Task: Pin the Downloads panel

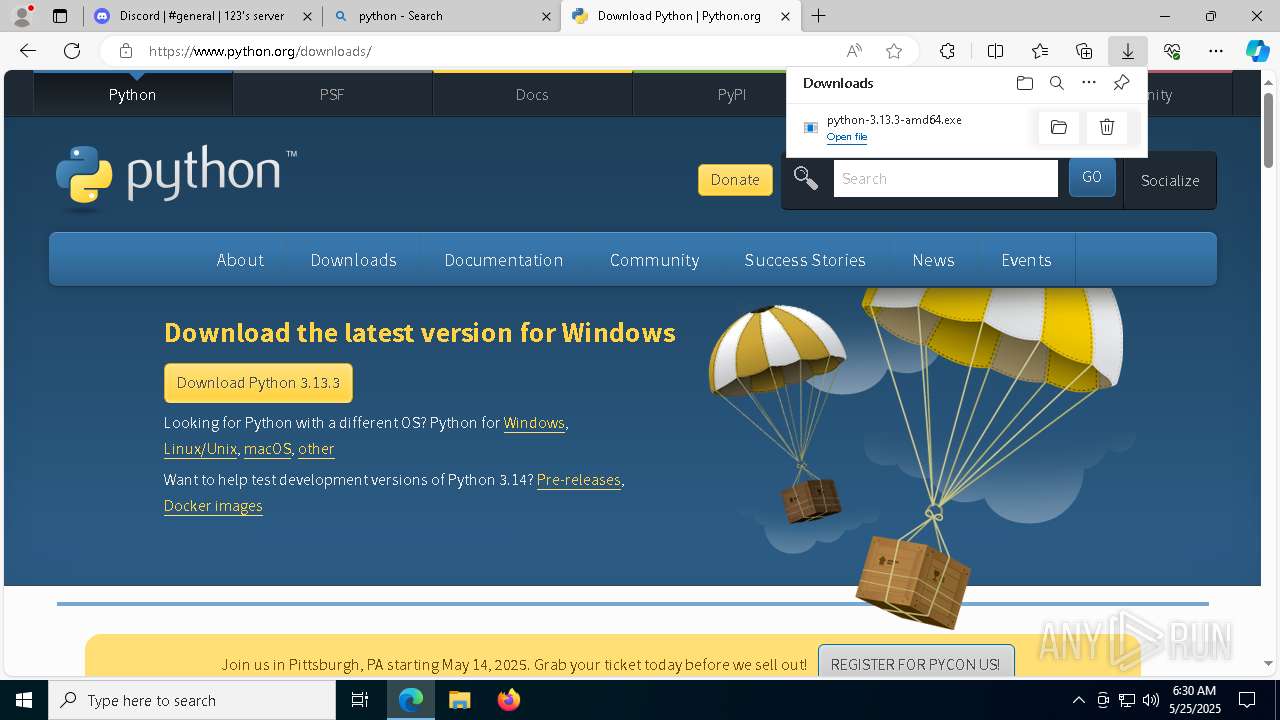Action: tap(1122, 83)
